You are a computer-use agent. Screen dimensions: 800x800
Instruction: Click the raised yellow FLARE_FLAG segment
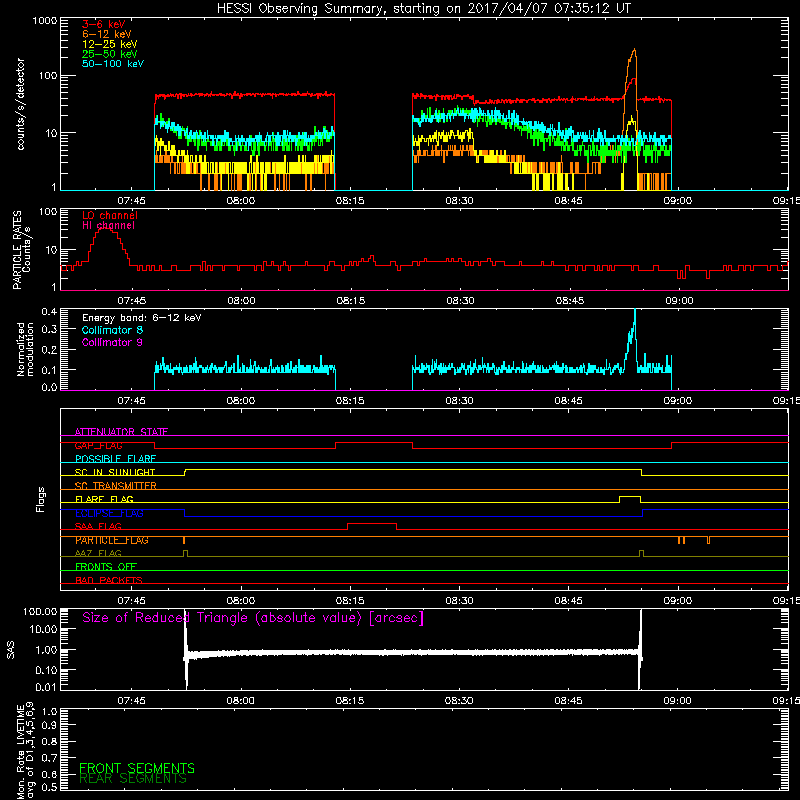tap(630, 496)
